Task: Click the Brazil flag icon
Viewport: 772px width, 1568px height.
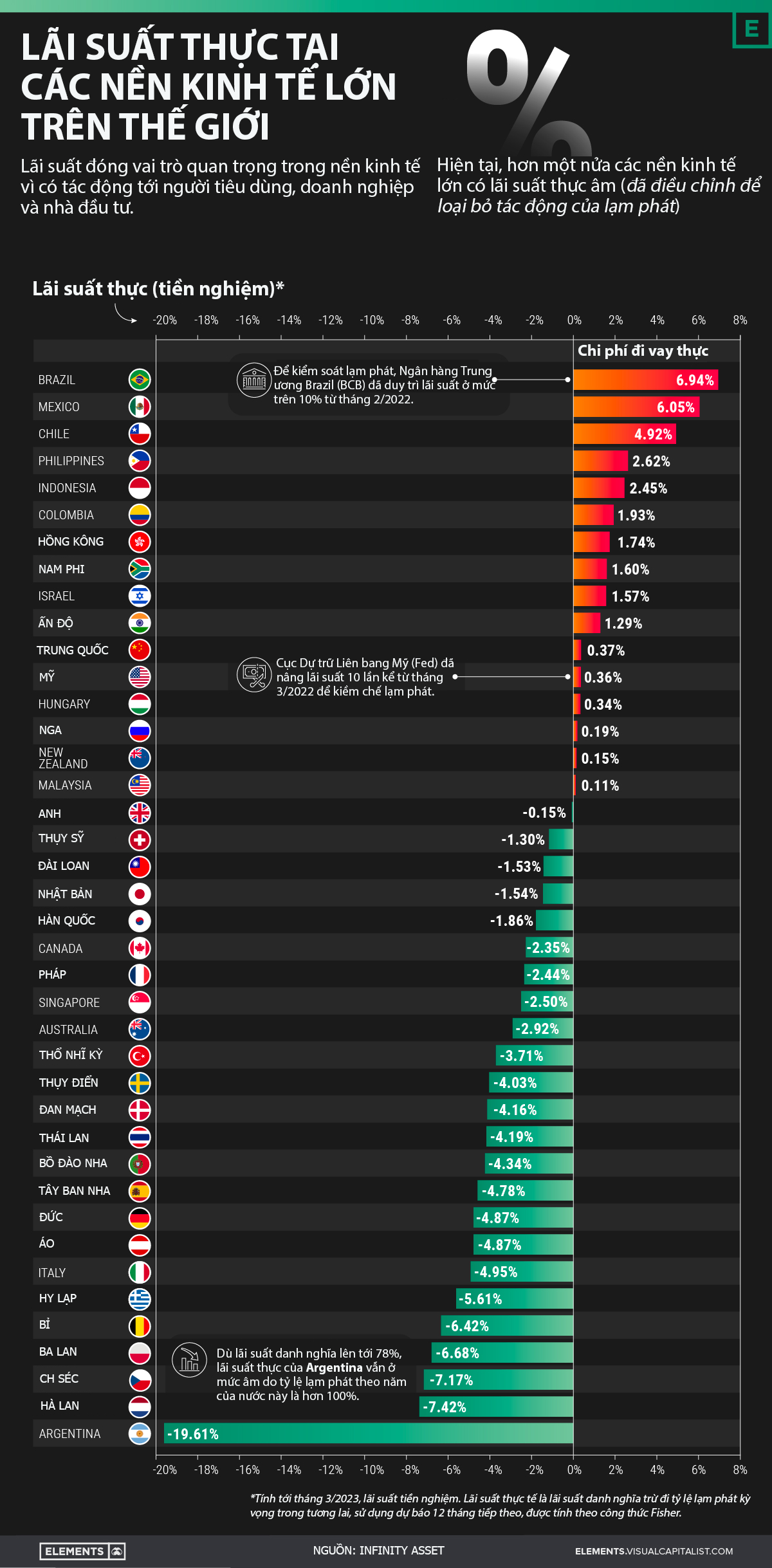Action: click(140, 380)
